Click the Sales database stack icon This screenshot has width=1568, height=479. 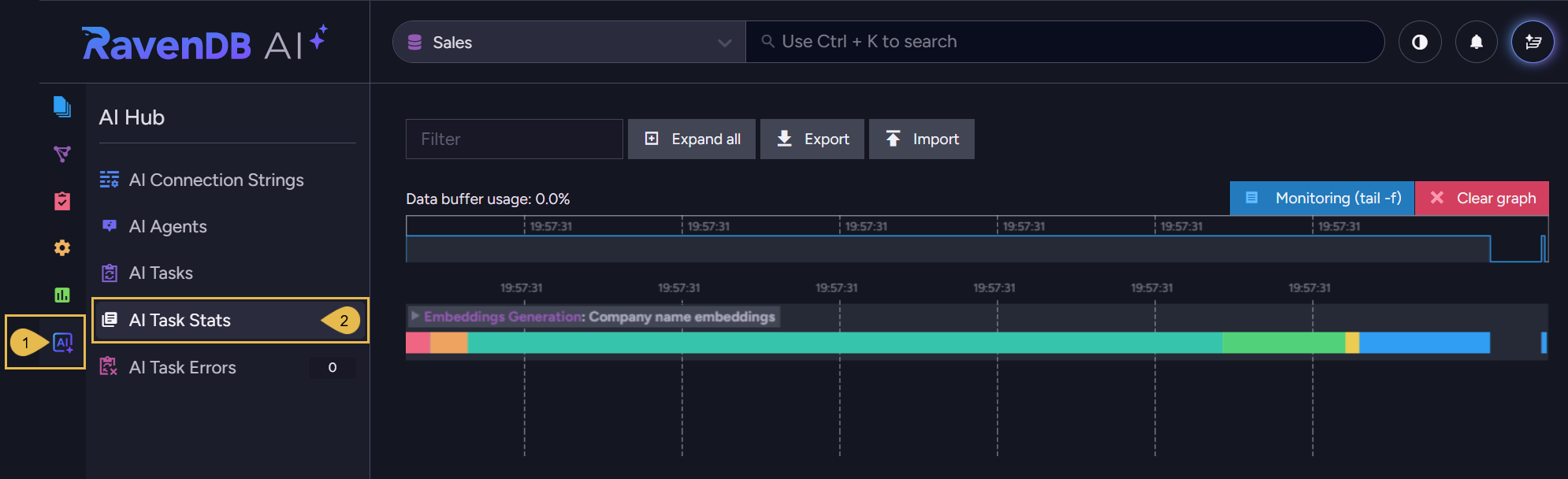click(414, 43)
